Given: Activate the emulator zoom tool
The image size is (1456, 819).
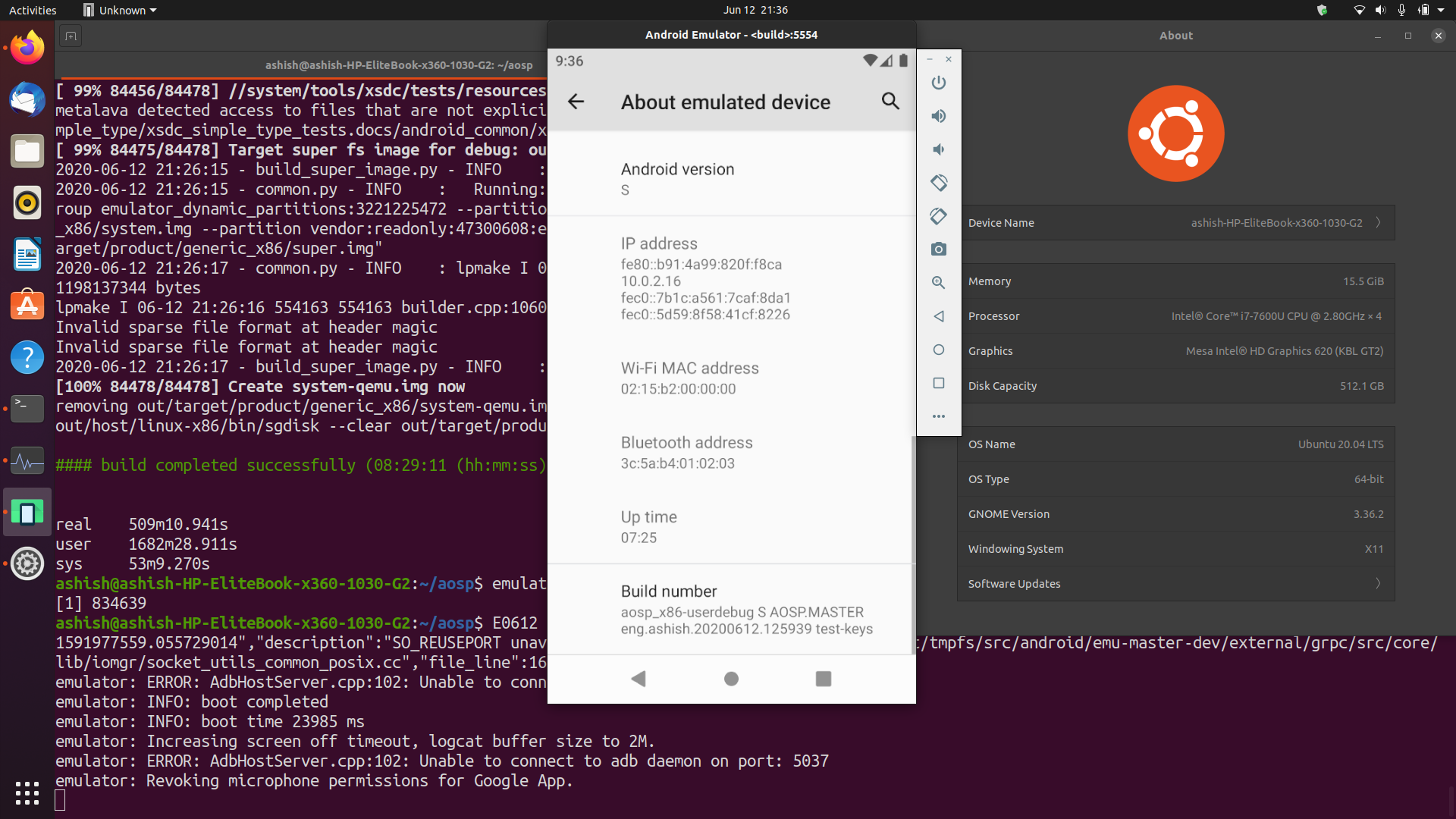Looking at the screenshot, I should point(939,282).
